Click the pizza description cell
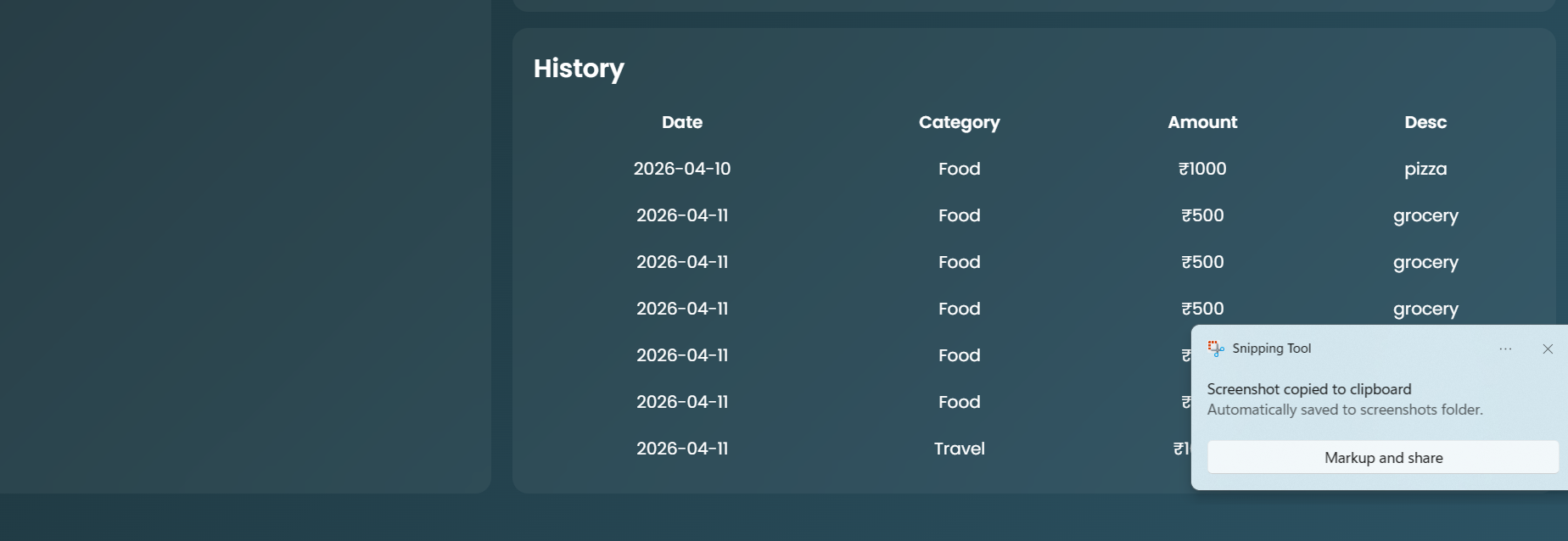This screenshot has height=541, width=1568. pos(1425,169)
